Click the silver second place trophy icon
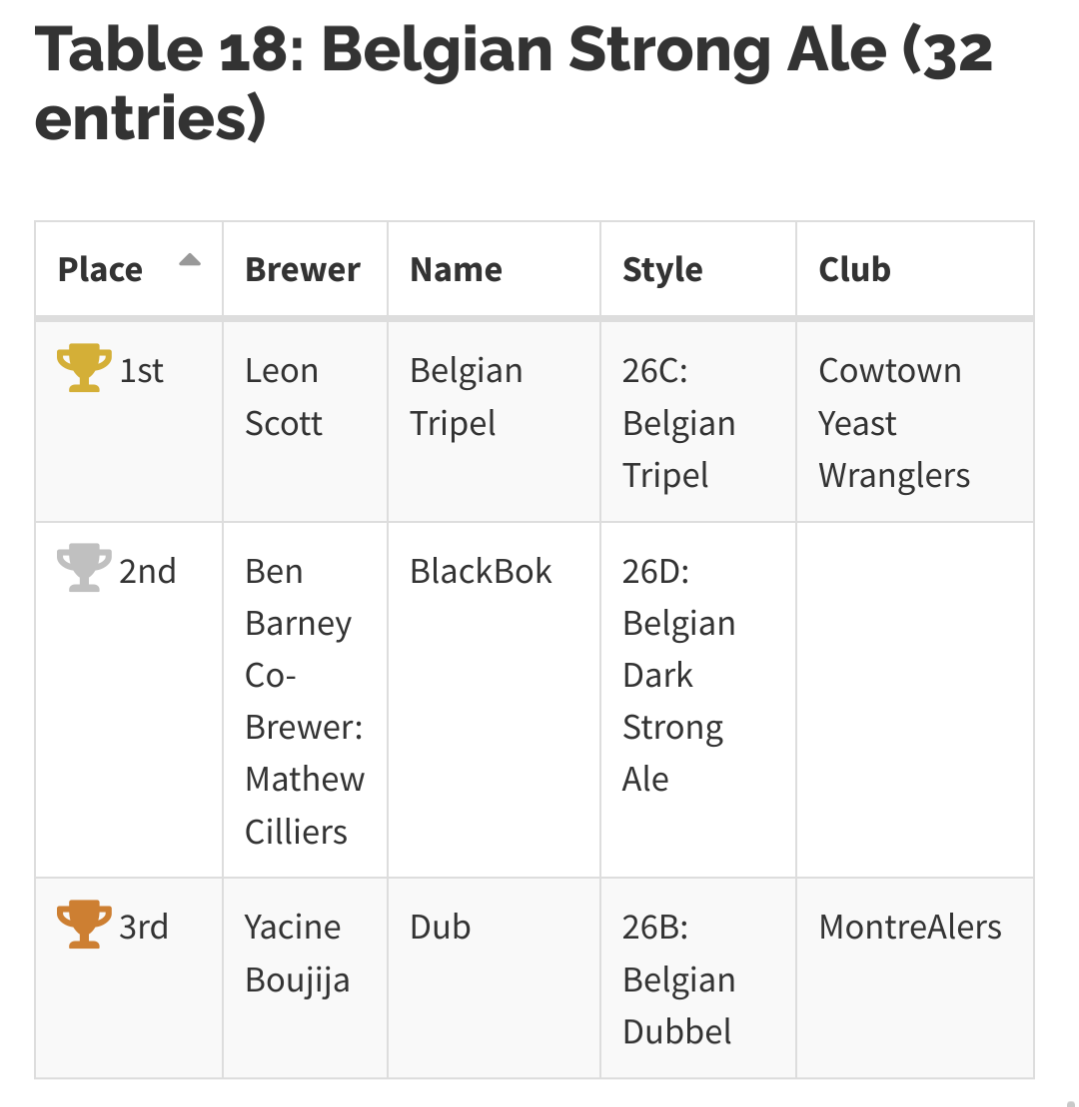1079x1107 pixels. [84, 569]
